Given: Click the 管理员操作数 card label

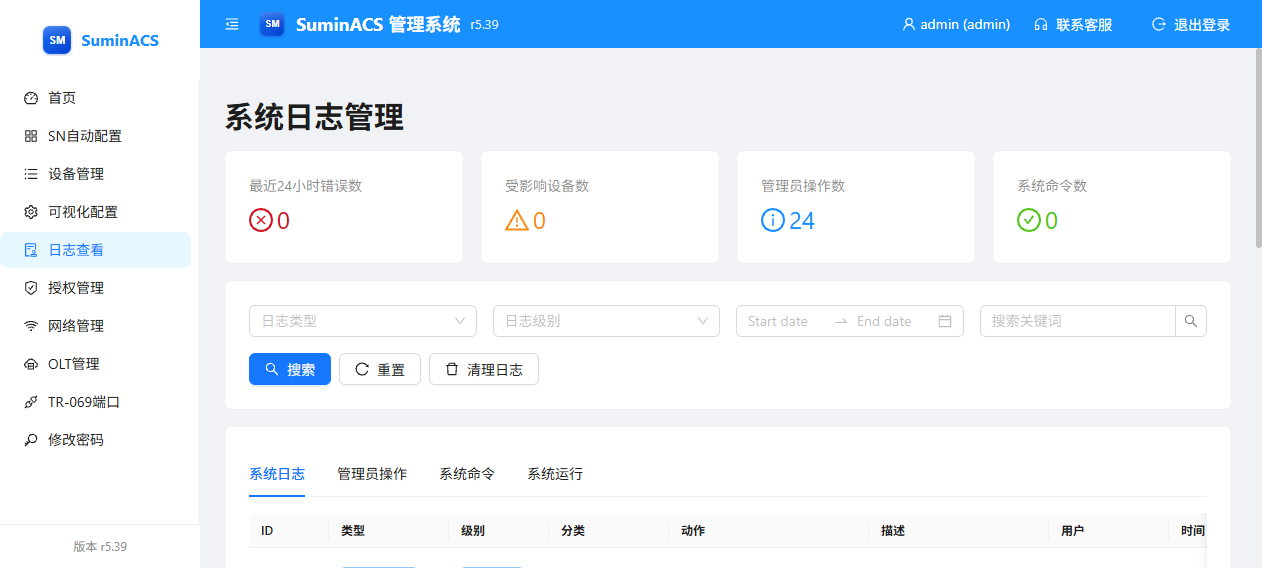Looking at the screenshot, I should (x=803, y=186).
